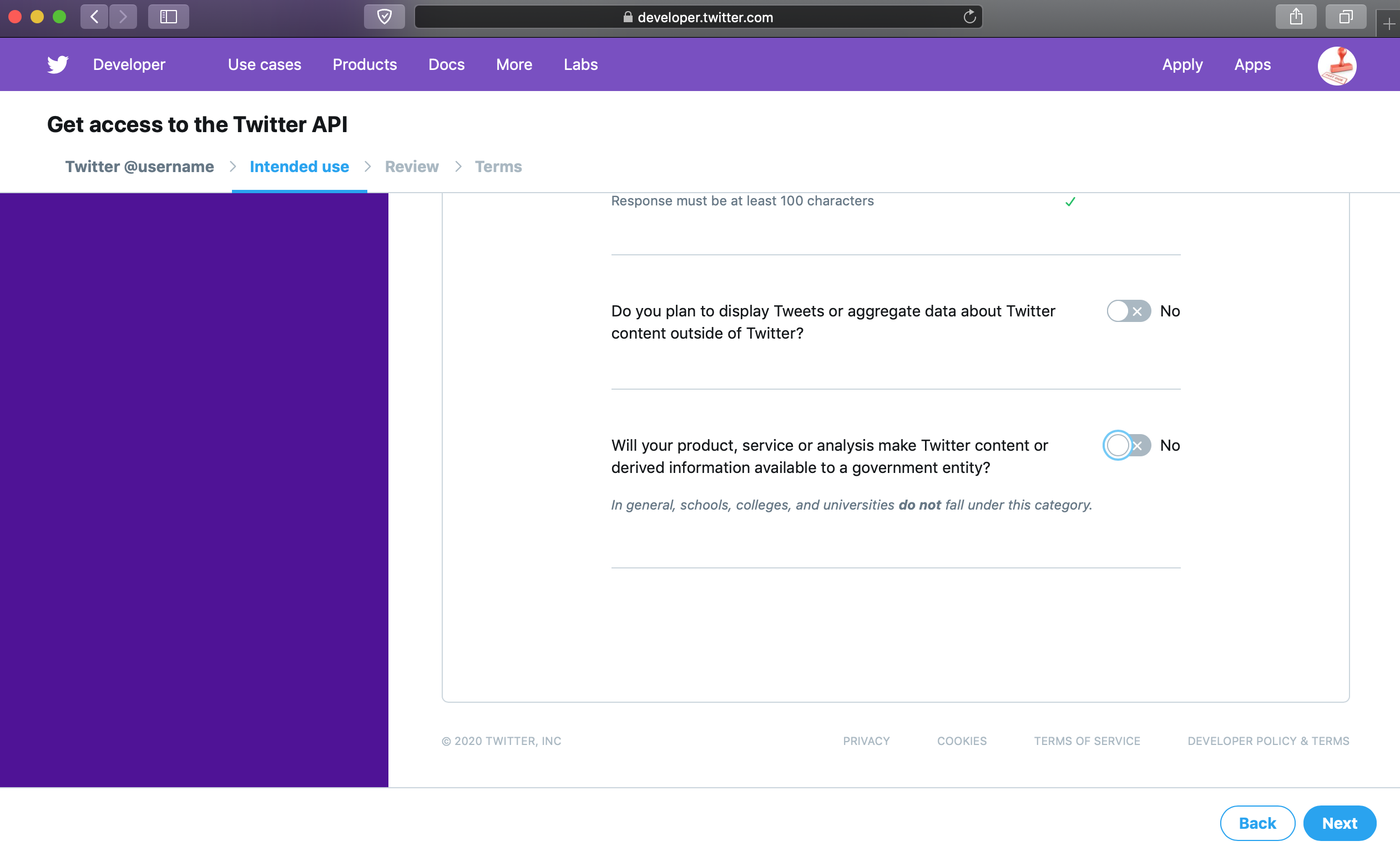Go to Twitter @username step
The height and width of the screenshot is (856, 1400).
[139, 167]
